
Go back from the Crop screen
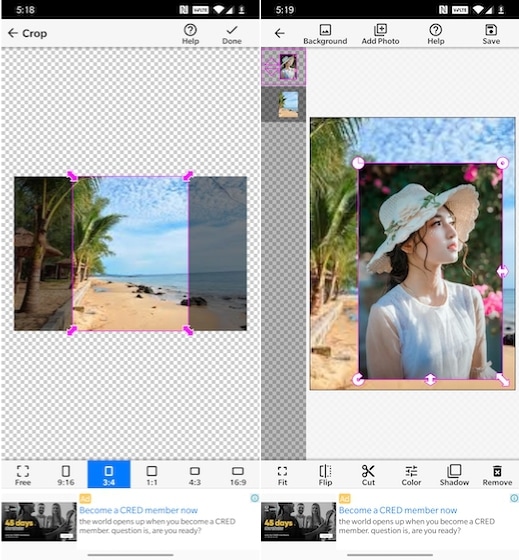[x=13, y=33]
